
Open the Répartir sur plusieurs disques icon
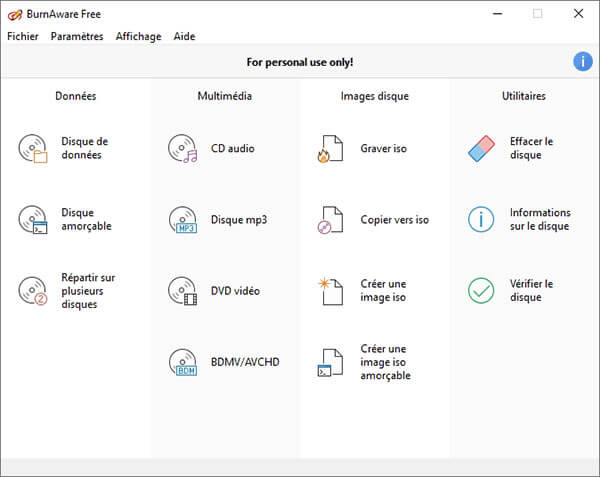click(33, 291)
